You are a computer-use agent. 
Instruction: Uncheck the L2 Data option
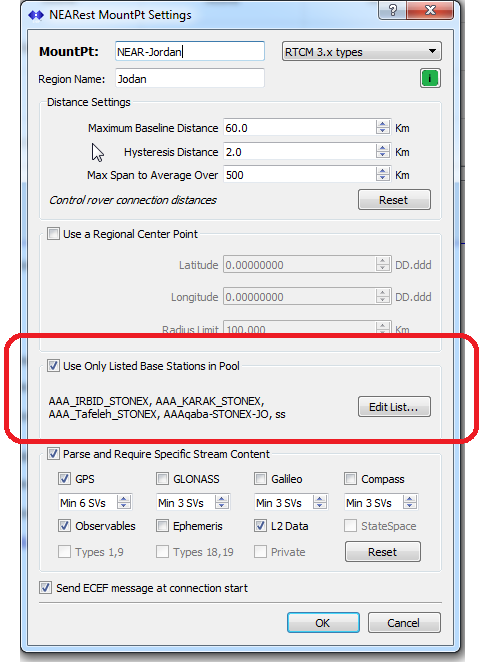pos(260,526)
